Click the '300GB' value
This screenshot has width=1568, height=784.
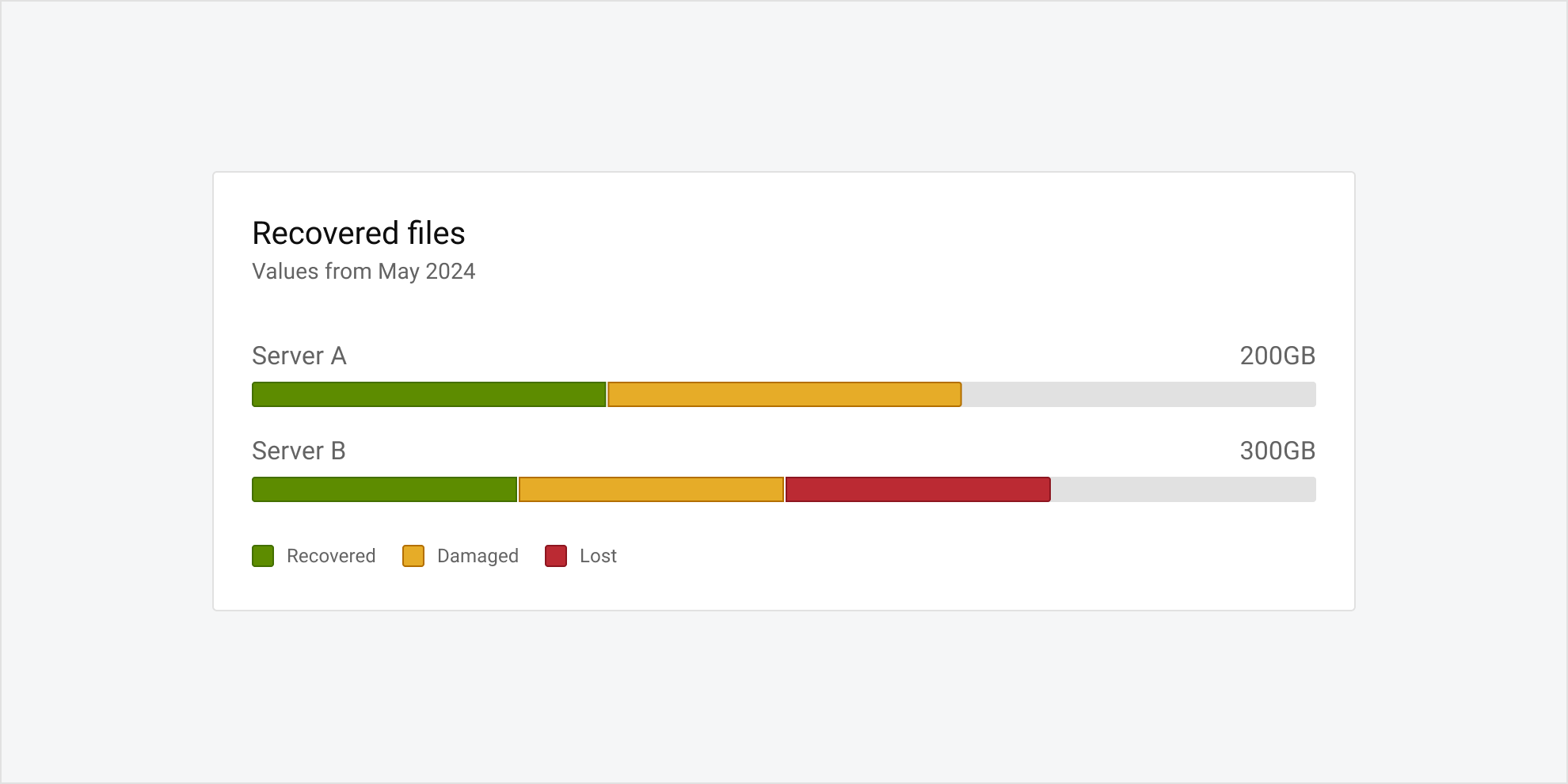pyautogui.click(x=1277, y=451)
